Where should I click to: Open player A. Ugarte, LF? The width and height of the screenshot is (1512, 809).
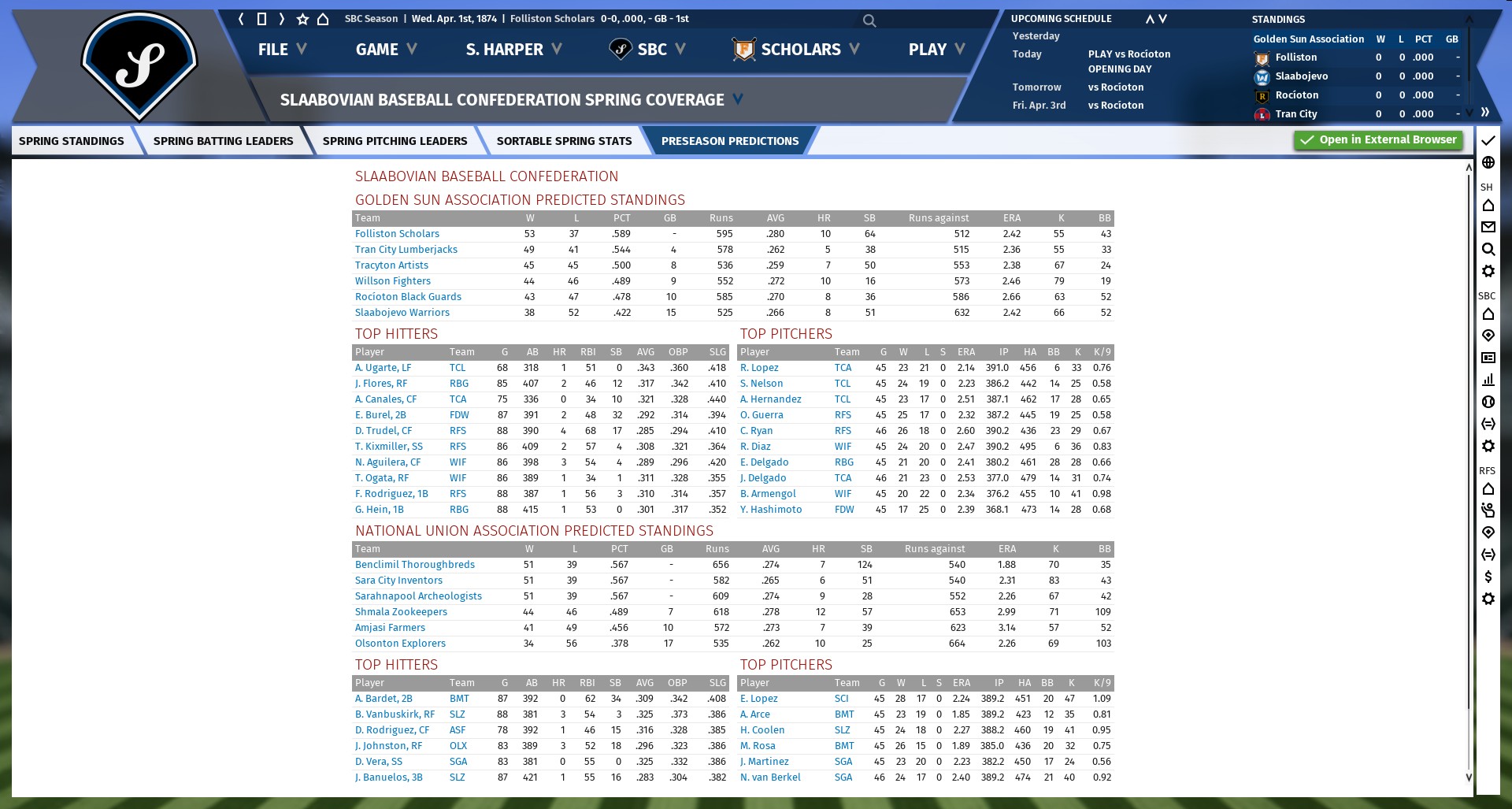click(x=383, y=368)
